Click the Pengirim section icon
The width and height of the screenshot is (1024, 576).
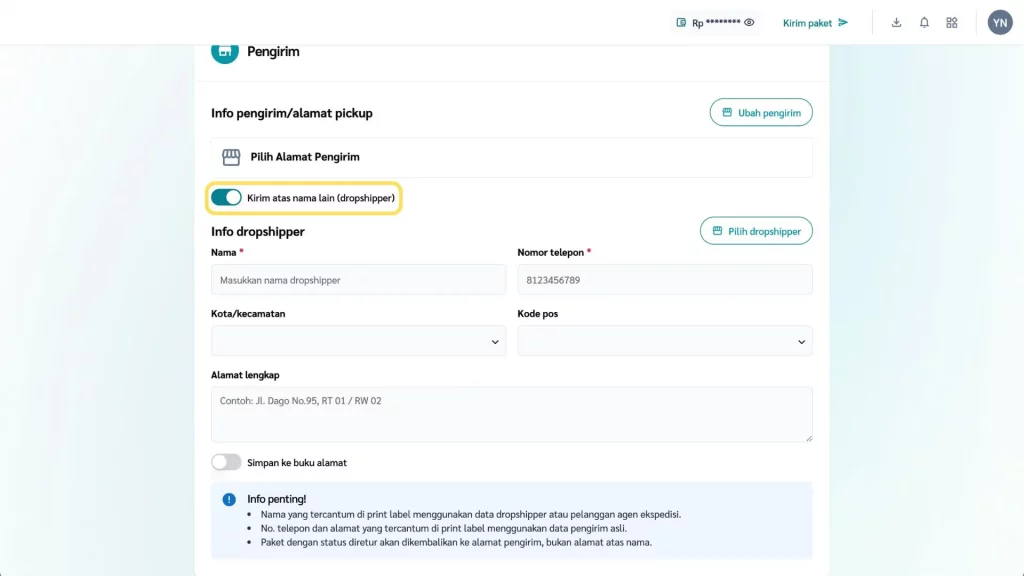pos(225,52)
